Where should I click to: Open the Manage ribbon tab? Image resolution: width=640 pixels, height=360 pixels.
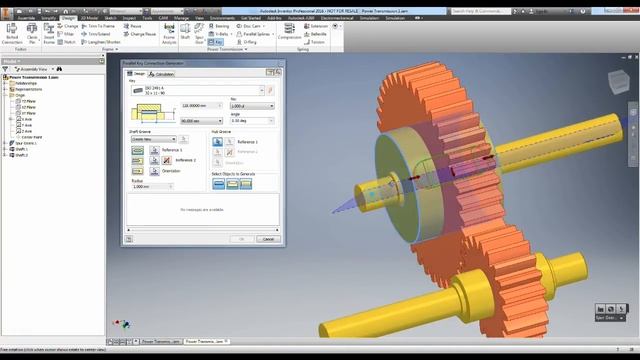click(181, 18)
